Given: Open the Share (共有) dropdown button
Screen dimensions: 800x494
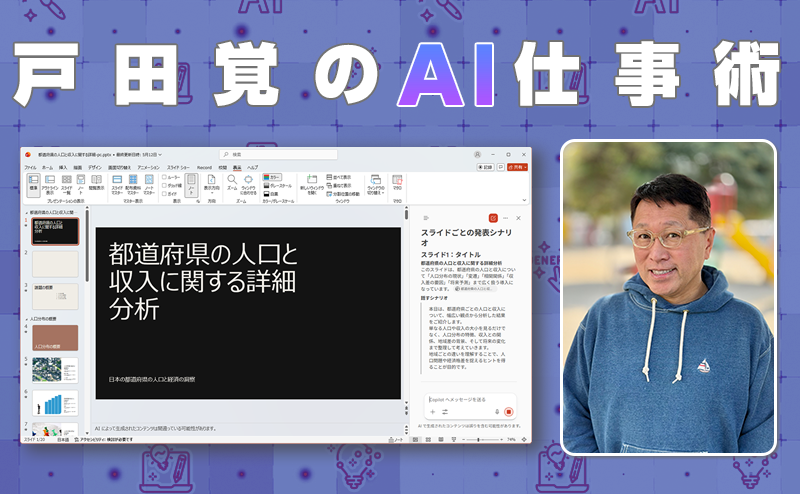Looking at the screenshot, I should 517,167.
